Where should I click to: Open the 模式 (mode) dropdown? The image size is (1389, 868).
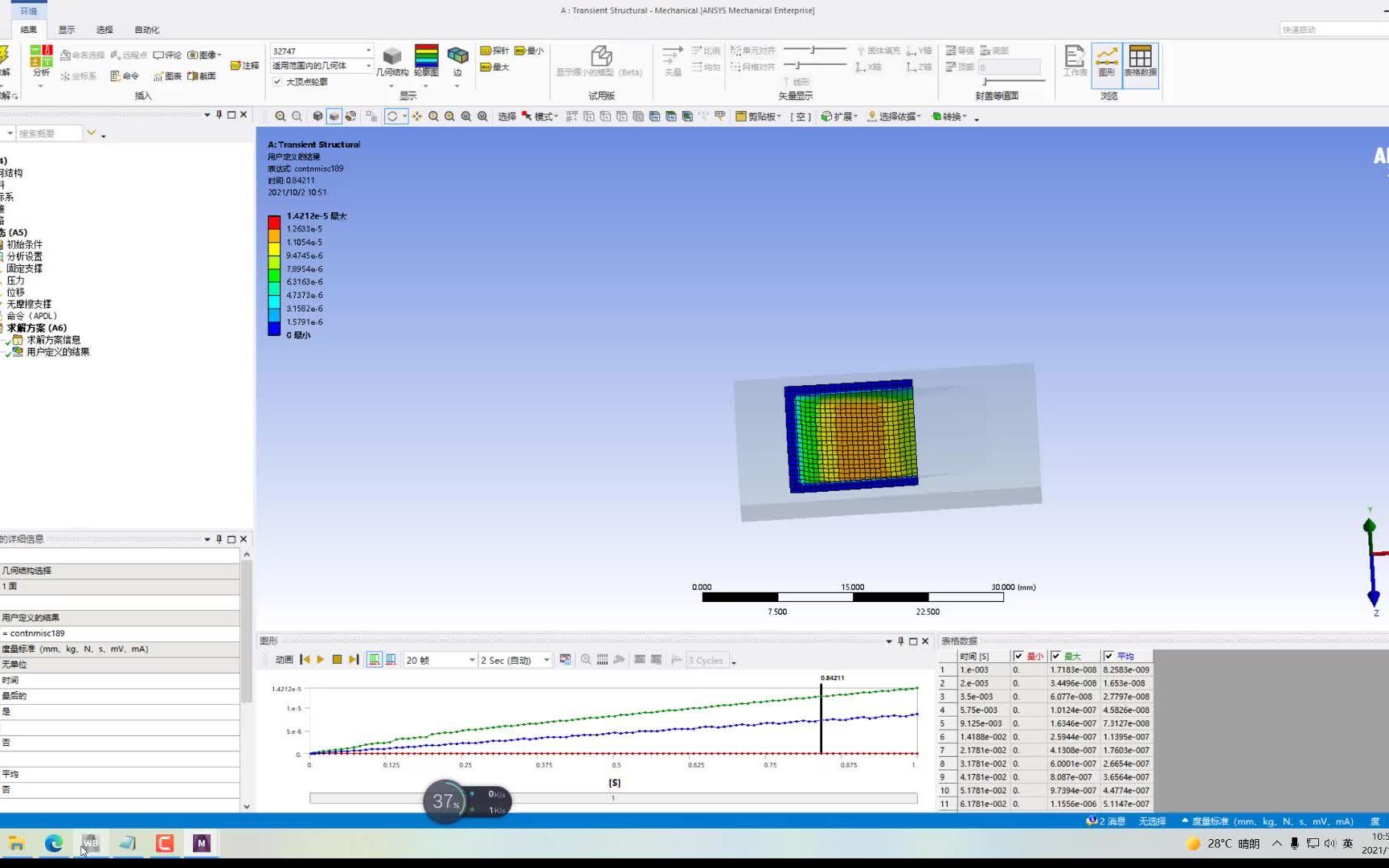(540, 117)
